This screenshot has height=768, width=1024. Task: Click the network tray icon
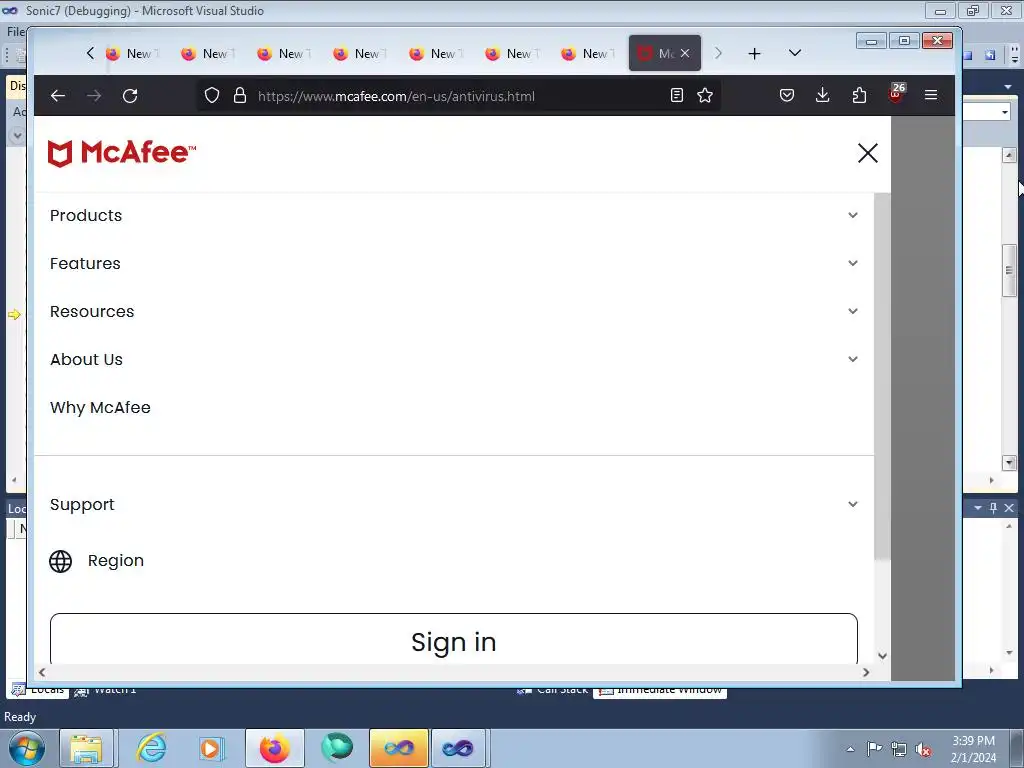click(899, 749)
